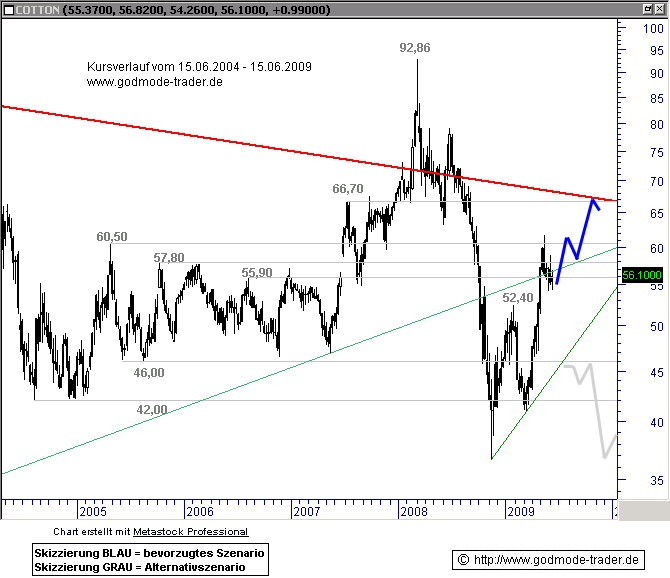Click the 45 value on price axis
670x578 pixels.
[657, 373]
